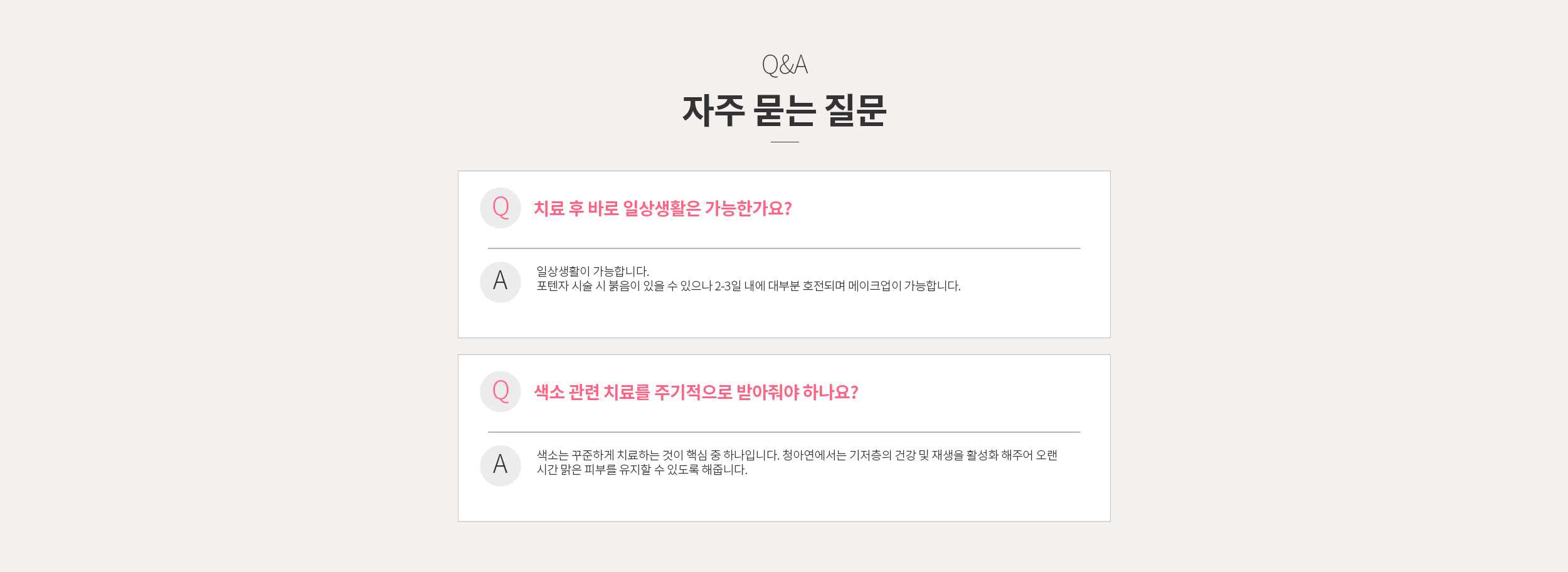Click the word 가능한가요? in the first question
The image size is (1568, 572).
click(748, 209)
